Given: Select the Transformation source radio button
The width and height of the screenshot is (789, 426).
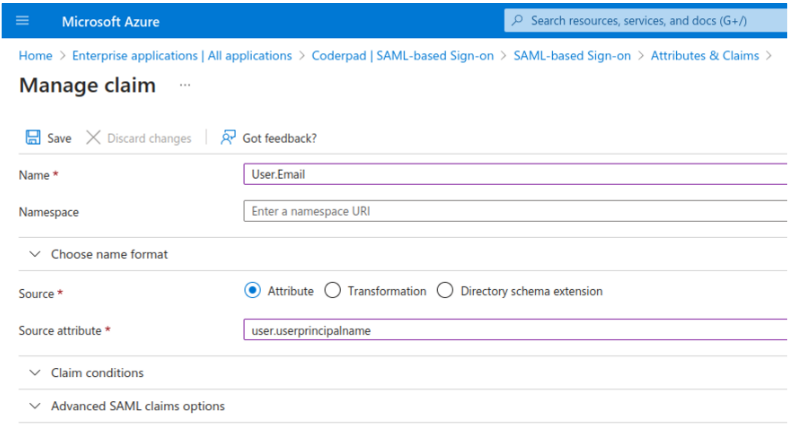Looking at the screenshot, I should [333, 291].
